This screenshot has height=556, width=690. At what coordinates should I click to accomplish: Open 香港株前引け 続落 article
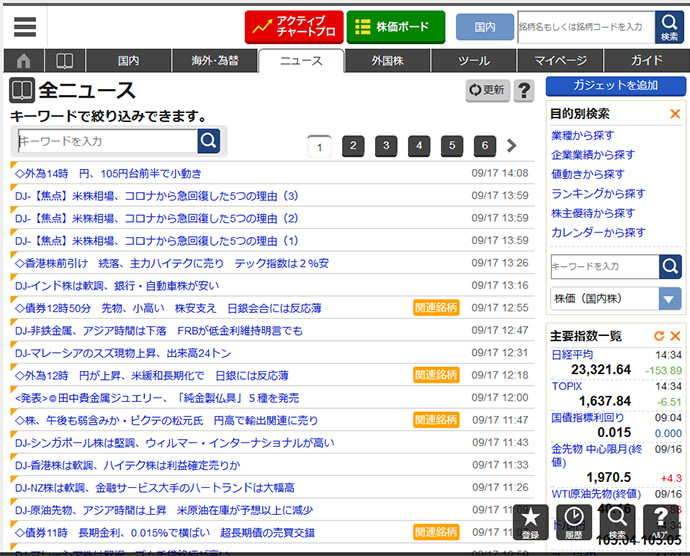point(172,263)
